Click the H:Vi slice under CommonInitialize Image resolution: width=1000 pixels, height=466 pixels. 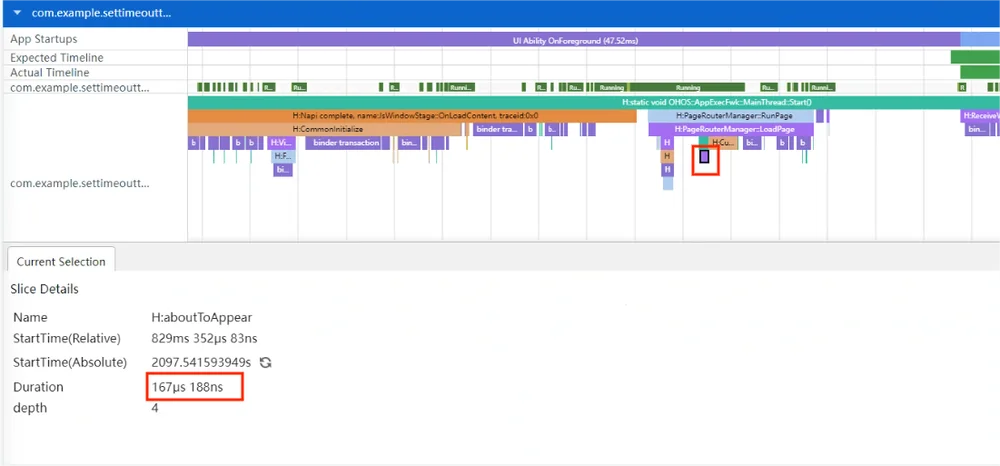pos(281,143)
